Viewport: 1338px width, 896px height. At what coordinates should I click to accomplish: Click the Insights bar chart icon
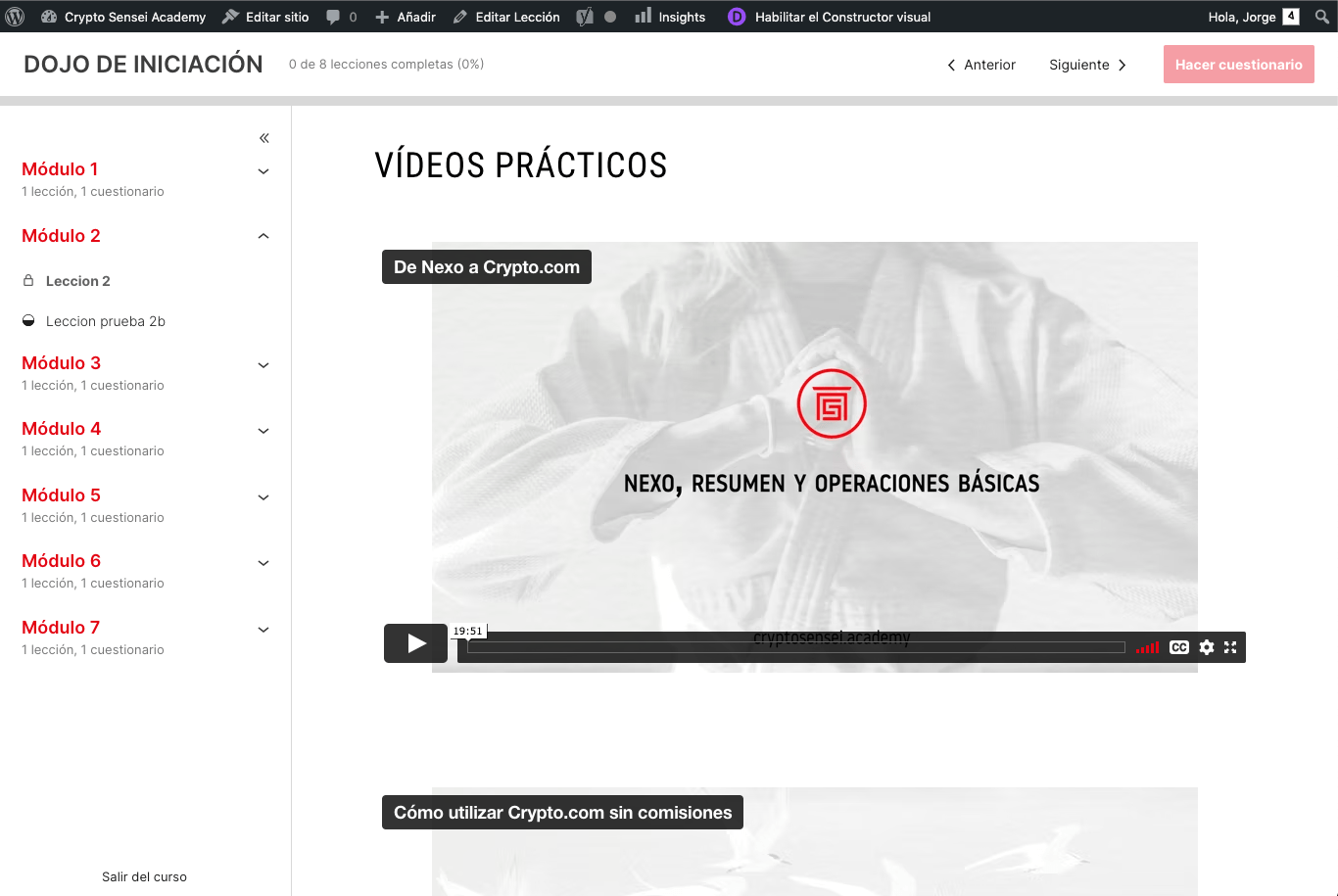[x=643, y=16]
